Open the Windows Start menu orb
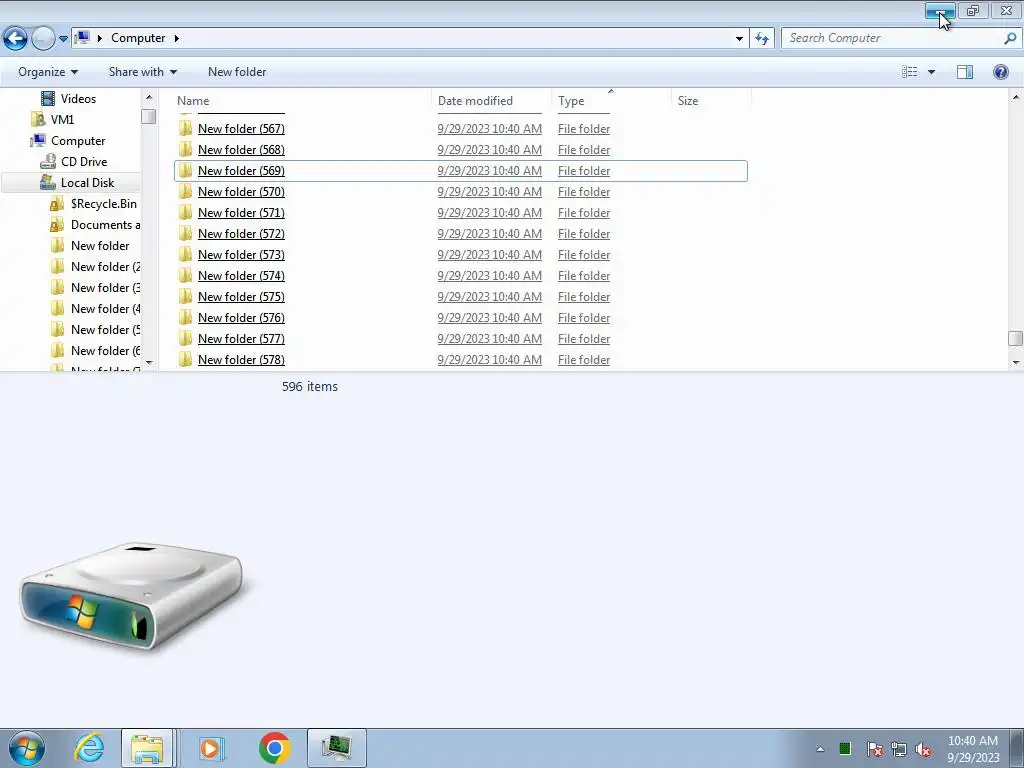 (x=27, y=748)
